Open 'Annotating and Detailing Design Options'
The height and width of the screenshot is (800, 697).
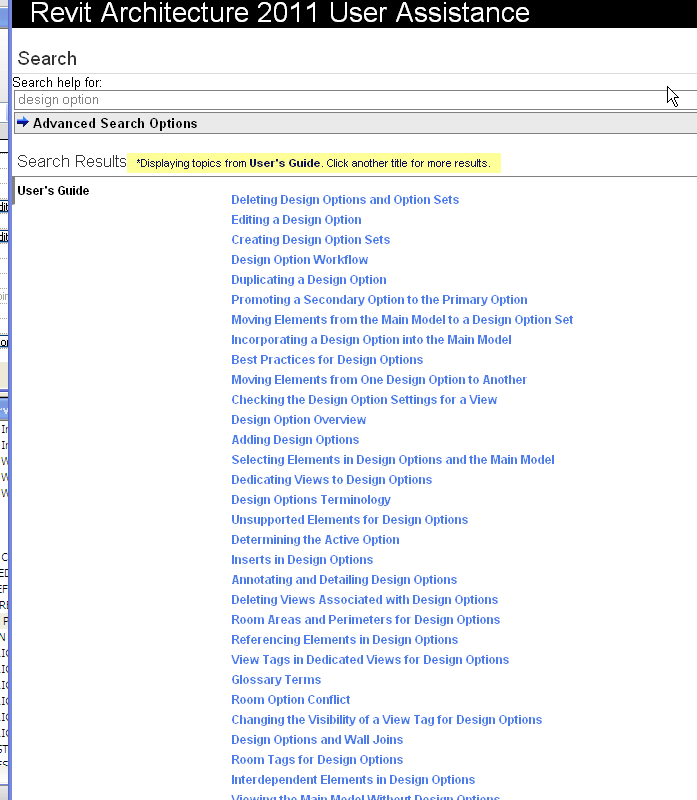[344, 580]
